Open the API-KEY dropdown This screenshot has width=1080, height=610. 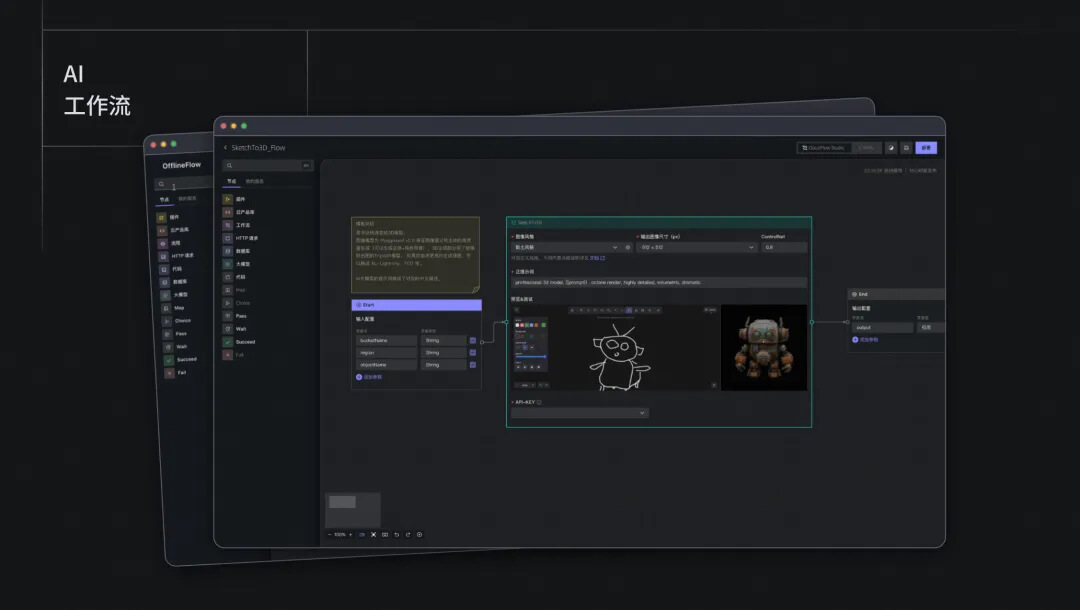[579, 412]
